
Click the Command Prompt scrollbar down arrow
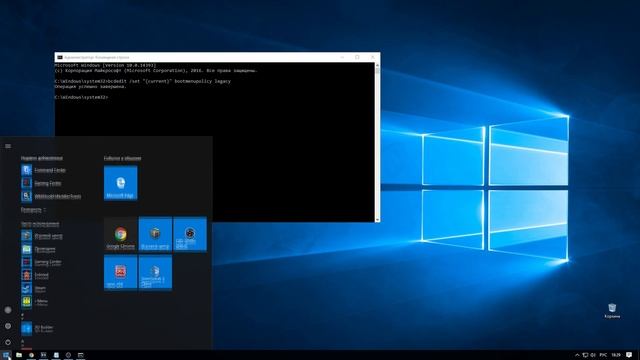pyautogui.click(x=377, y=220)
